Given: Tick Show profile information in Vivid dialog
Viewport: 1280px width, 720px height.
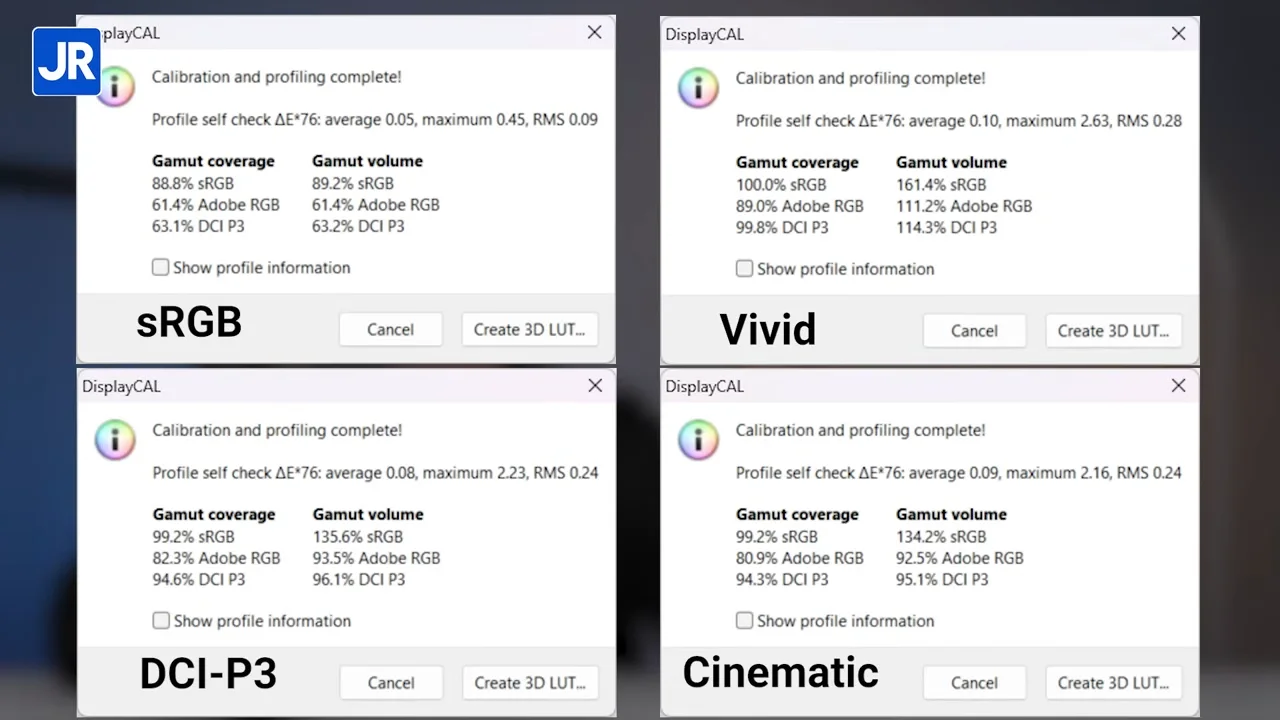Looking at the screenshot, I should (744, 268).
